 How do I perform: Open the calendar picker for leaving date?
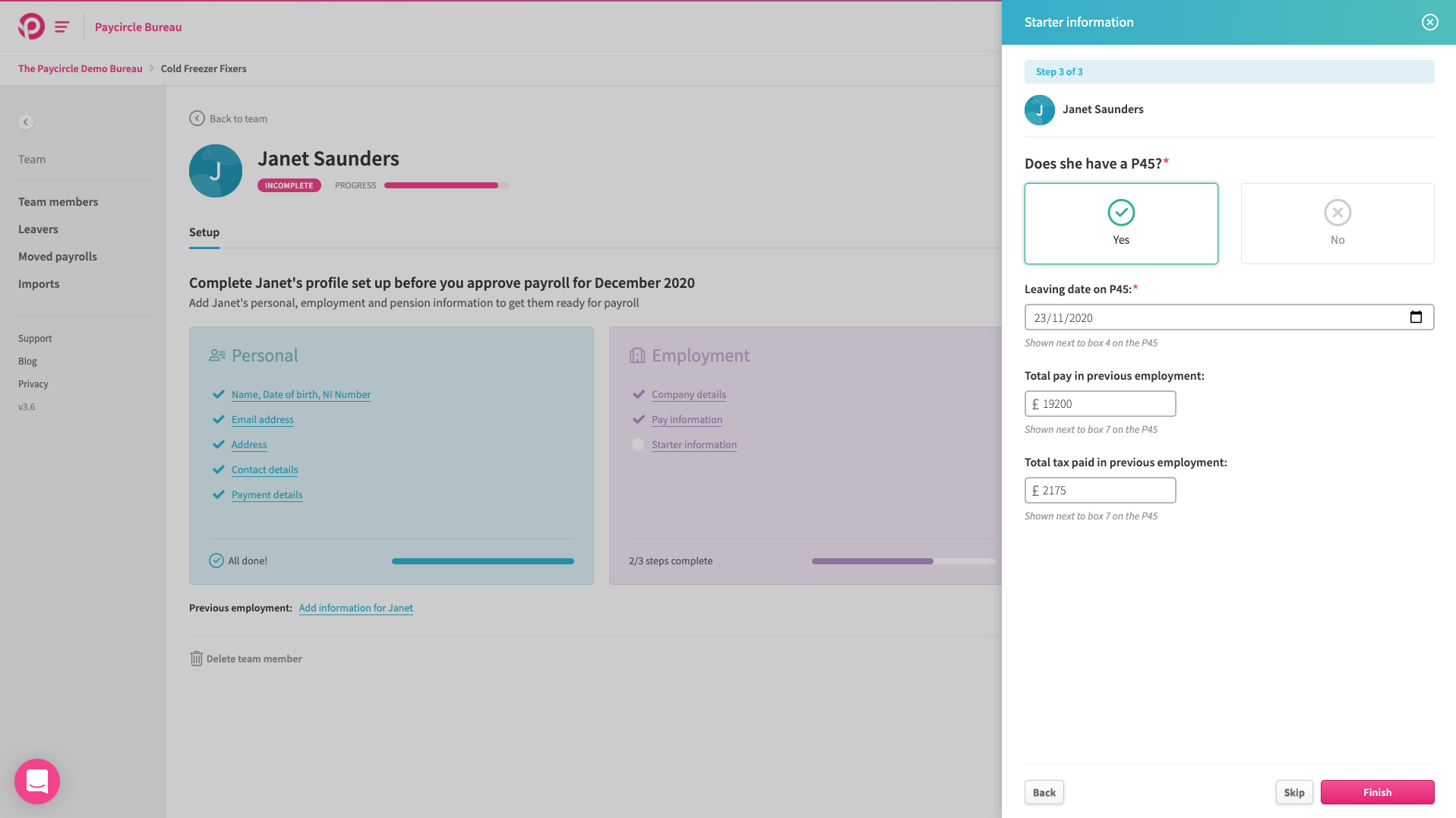point(1416,317)
